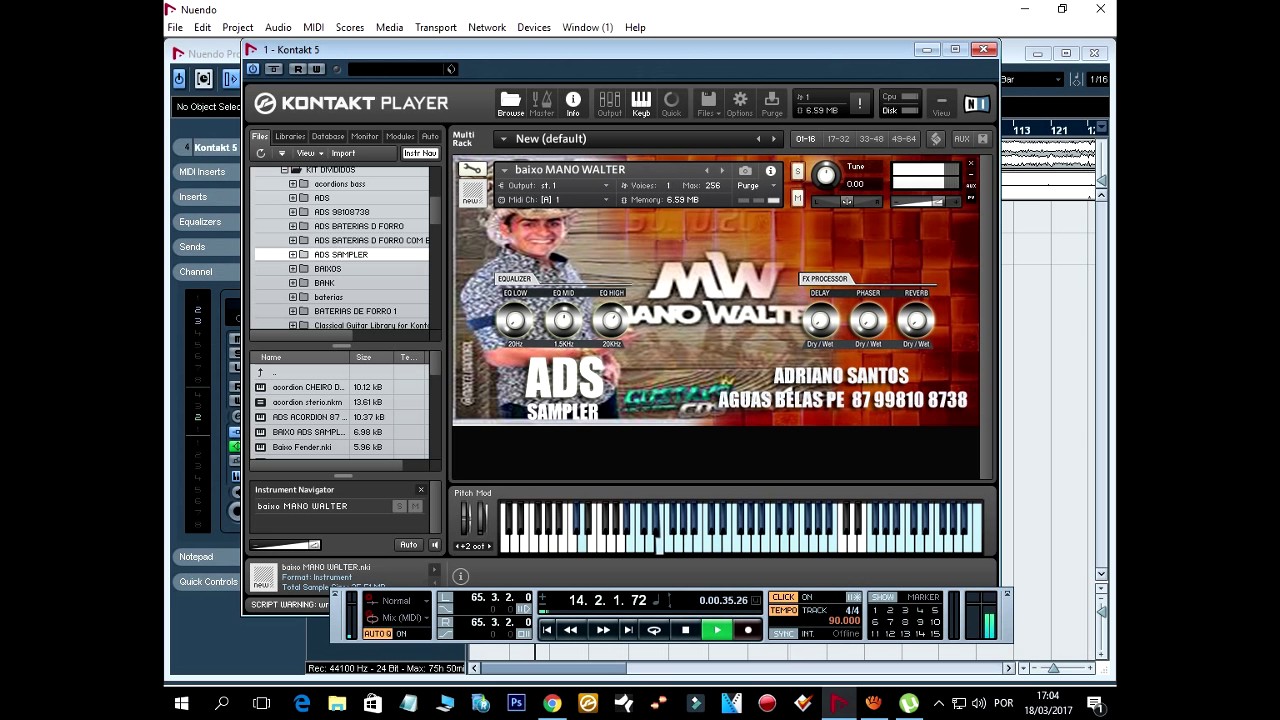Mute the baixo MANO WALTER instrument
Image resolution: width=1280 pixels, height=720 pixels.
point(797,198)
